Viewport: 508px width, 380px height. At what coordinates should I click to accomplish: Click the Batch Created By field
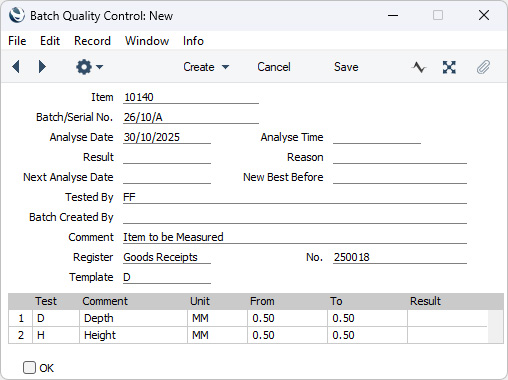pos(295,217)
